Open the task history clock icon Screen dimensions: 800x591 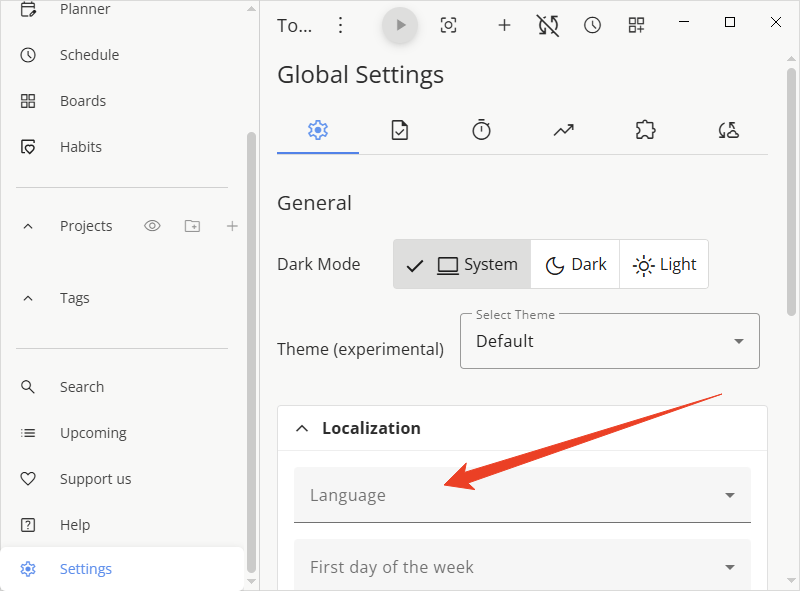pos(592,25)
